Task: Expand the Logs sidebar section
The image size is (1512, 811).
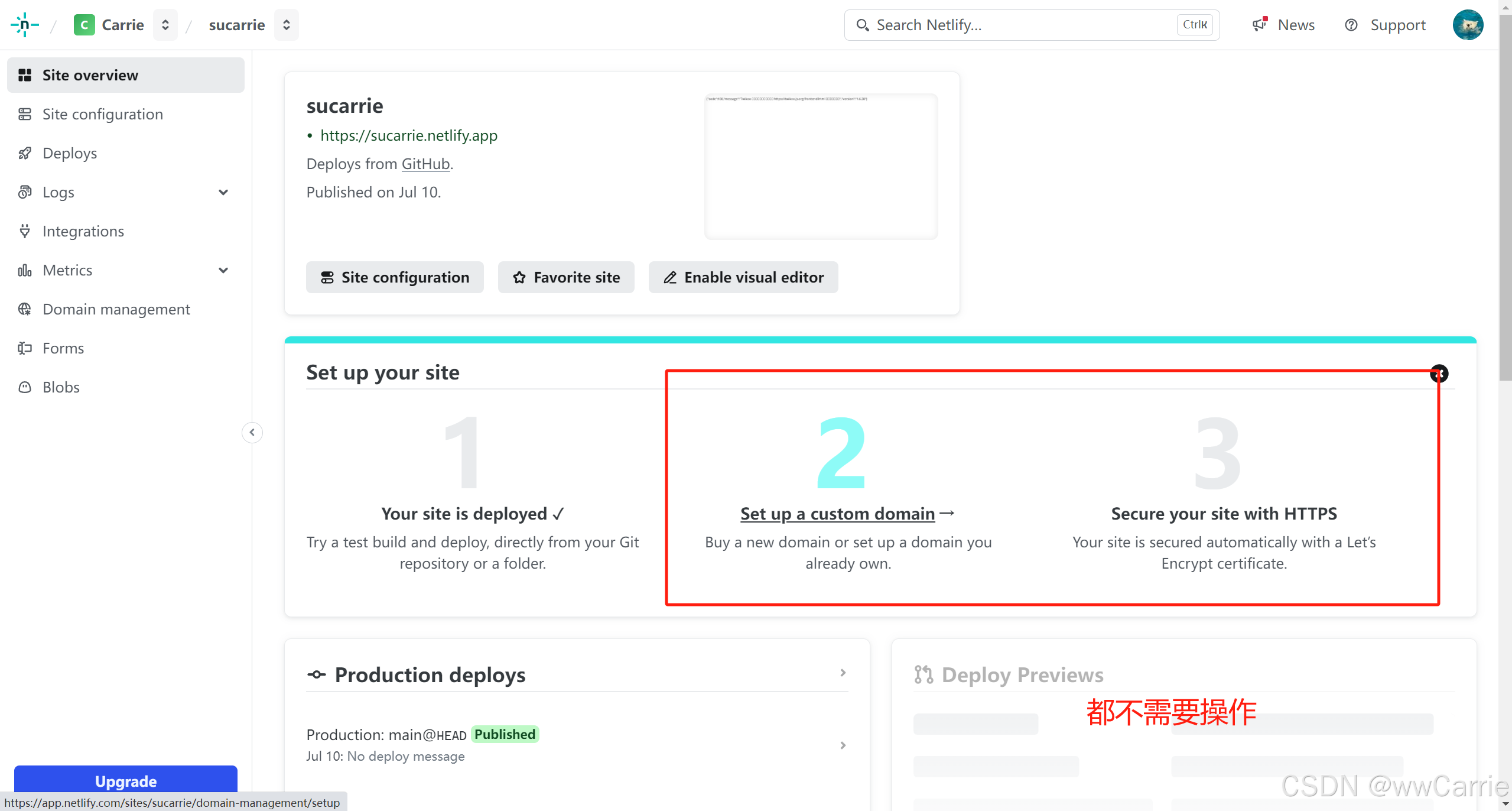Action: point(223,192)
